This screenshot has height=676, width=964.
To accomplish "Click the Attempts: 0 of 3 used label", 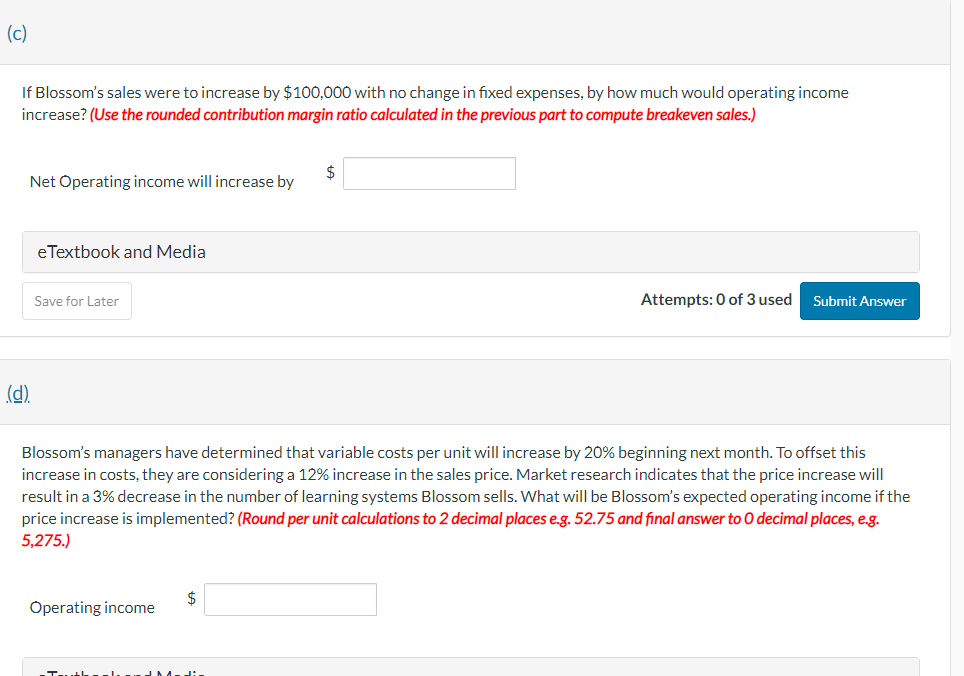I will [x=717, y=299].
